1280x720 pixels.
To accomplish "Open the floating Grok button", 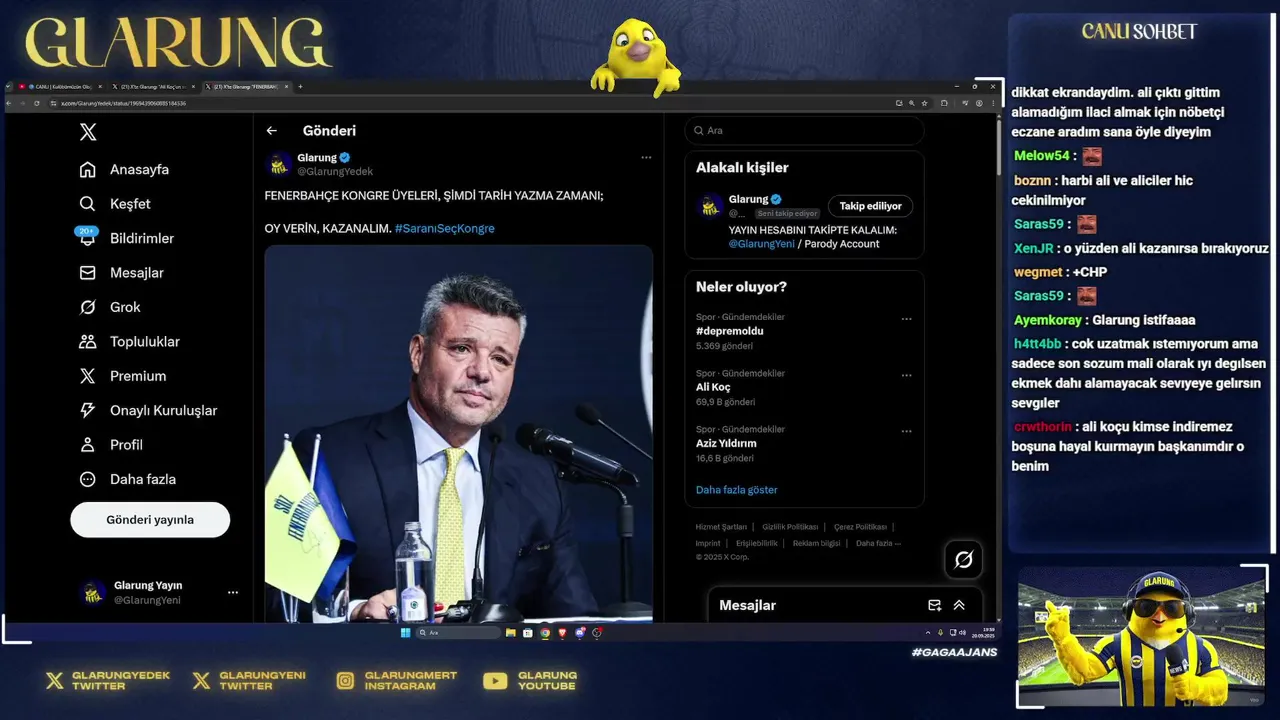I will [x=963, y=560].
